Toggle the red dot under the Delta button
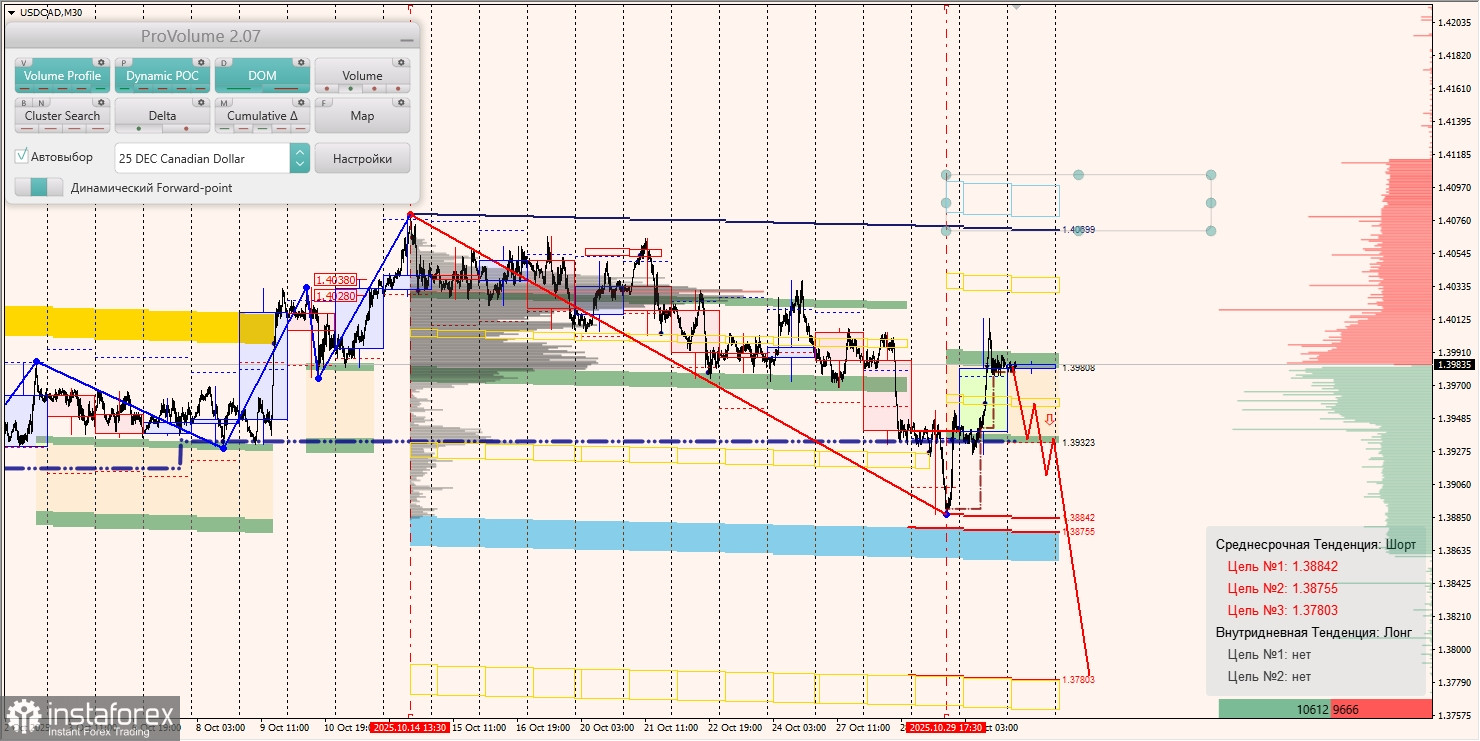The image size is (1480, 741). click(x=186, y=129)
